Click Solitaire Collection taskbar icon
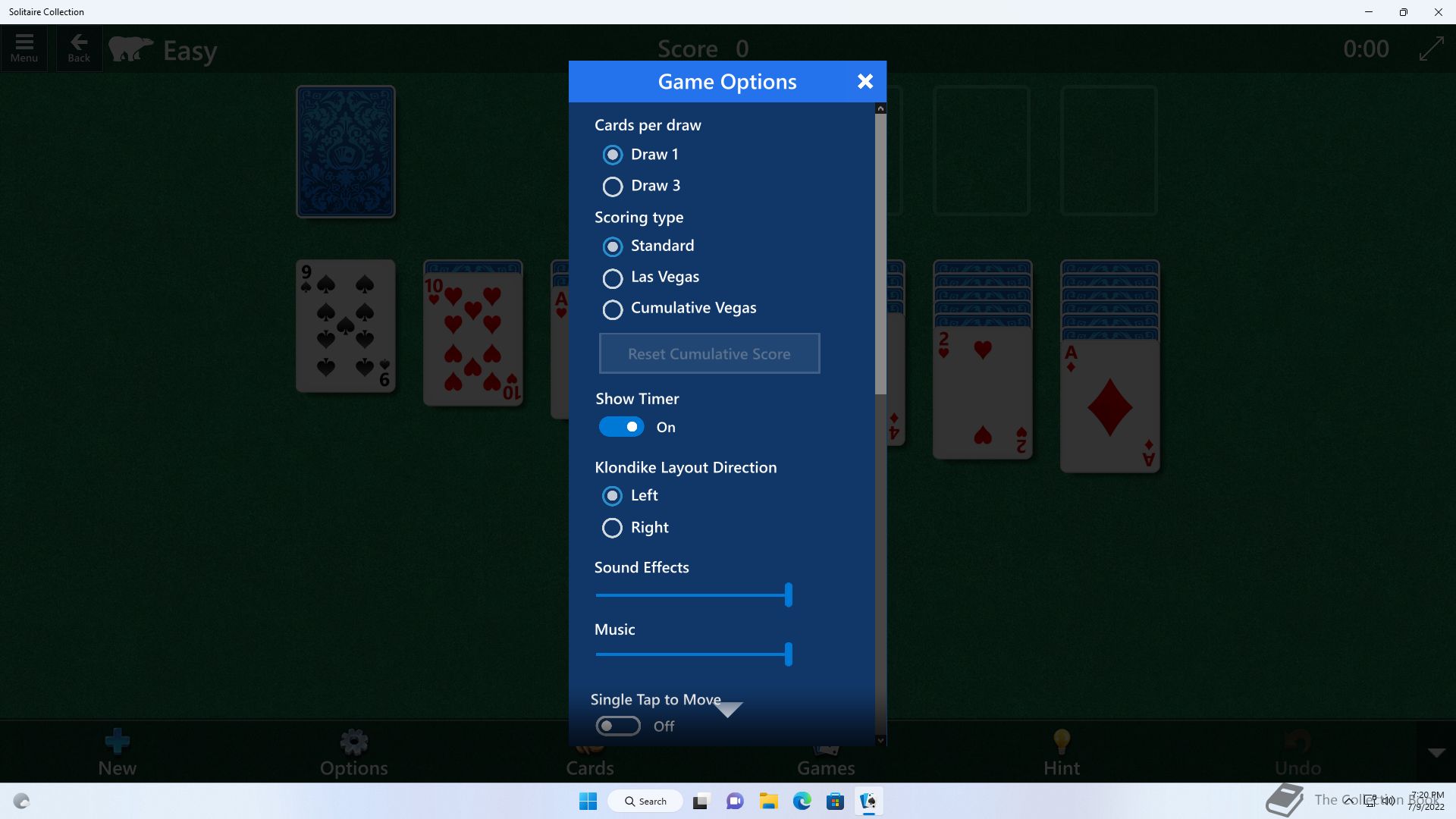Viewport: 1456px width, 819px height. tap(868, 801)
